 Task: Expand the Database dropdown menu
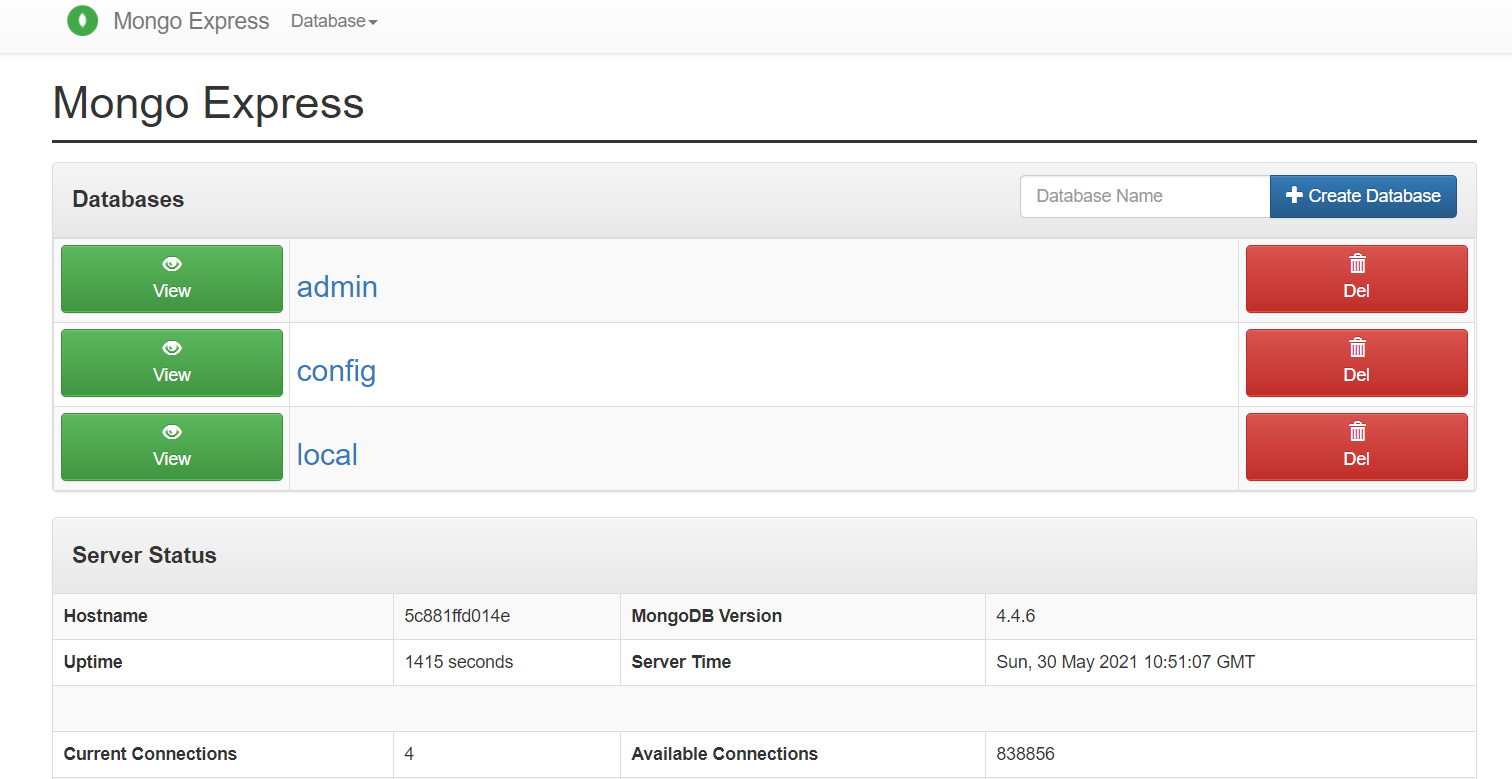point(334,21)
